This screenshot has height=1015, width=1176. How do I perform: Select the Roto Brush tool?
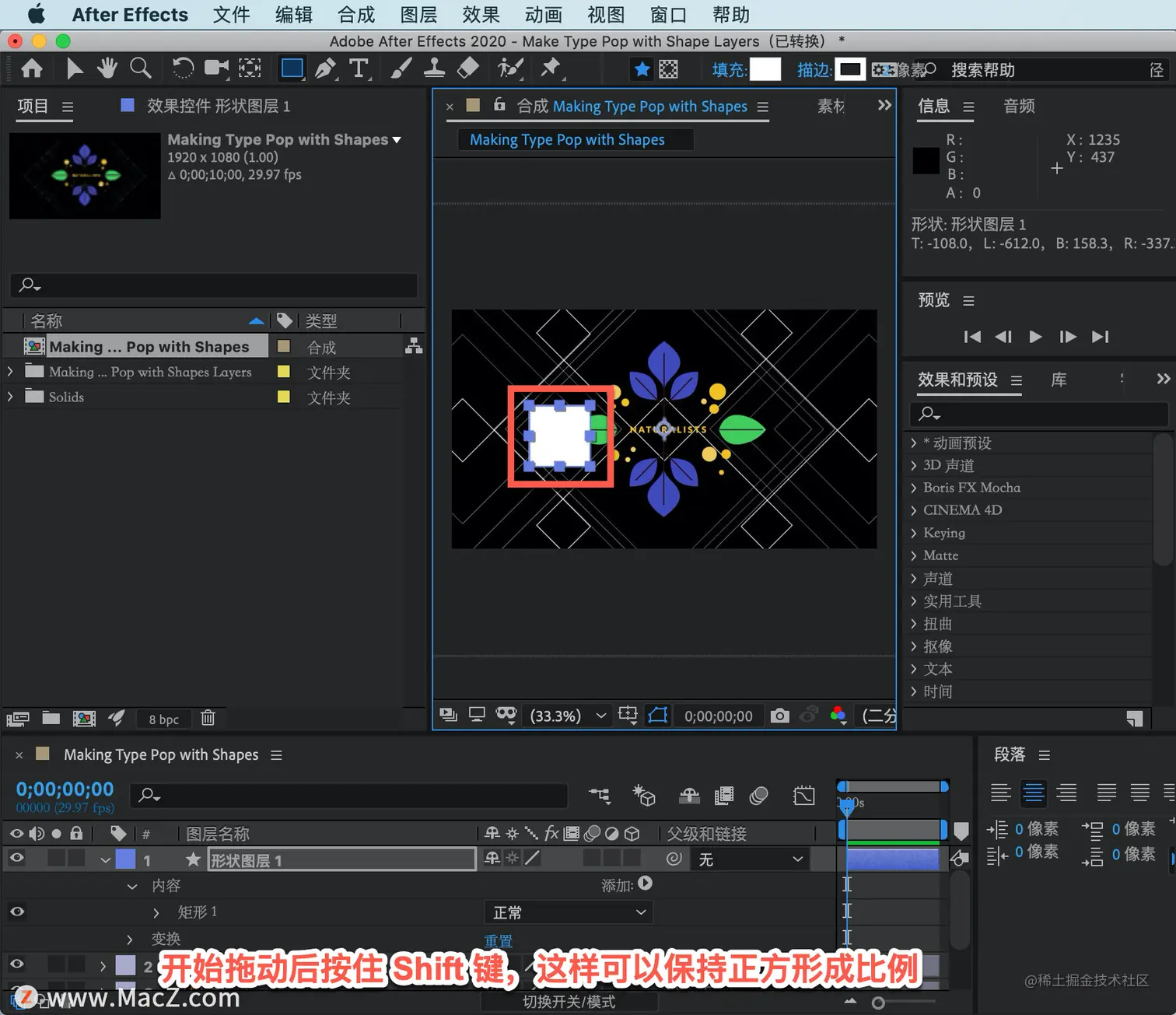(510, 69)
